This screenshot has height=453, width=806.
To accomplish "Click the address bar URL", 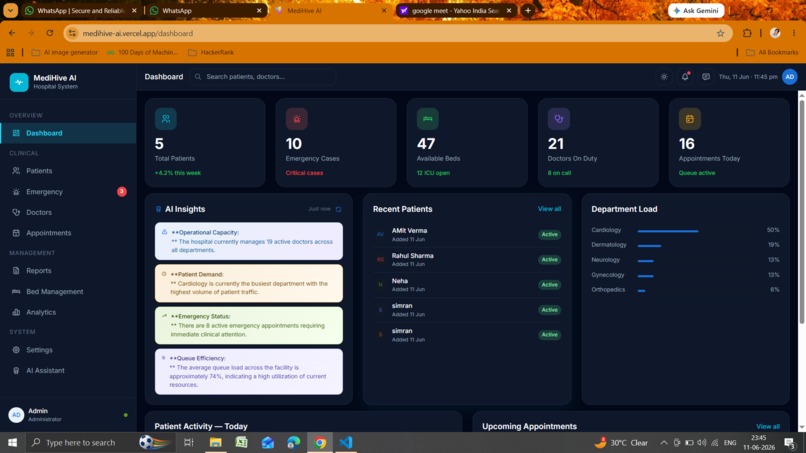I will [x=138, y=33].
